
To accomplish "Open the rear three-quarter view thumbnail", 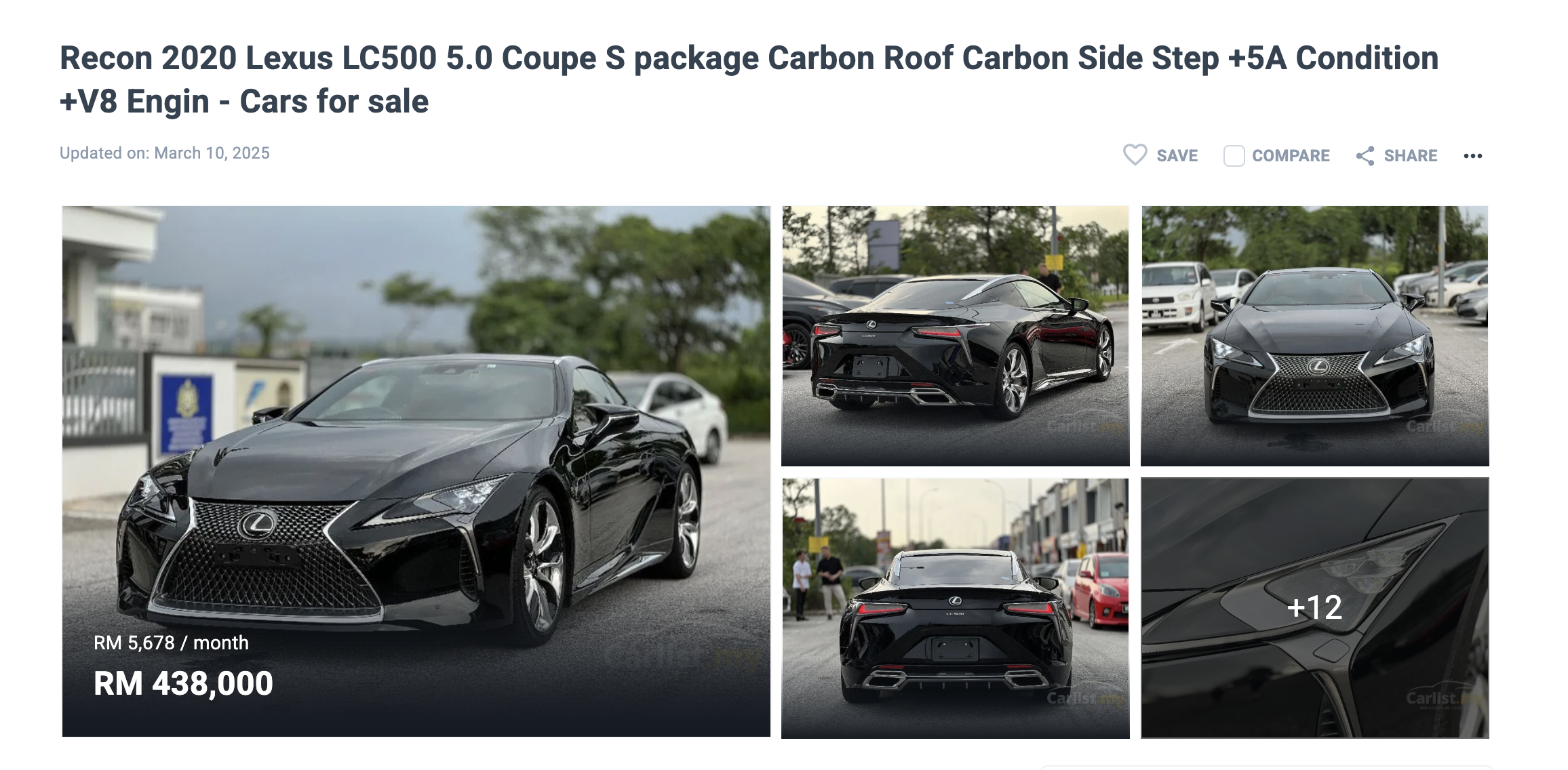I will pos(956,336).
